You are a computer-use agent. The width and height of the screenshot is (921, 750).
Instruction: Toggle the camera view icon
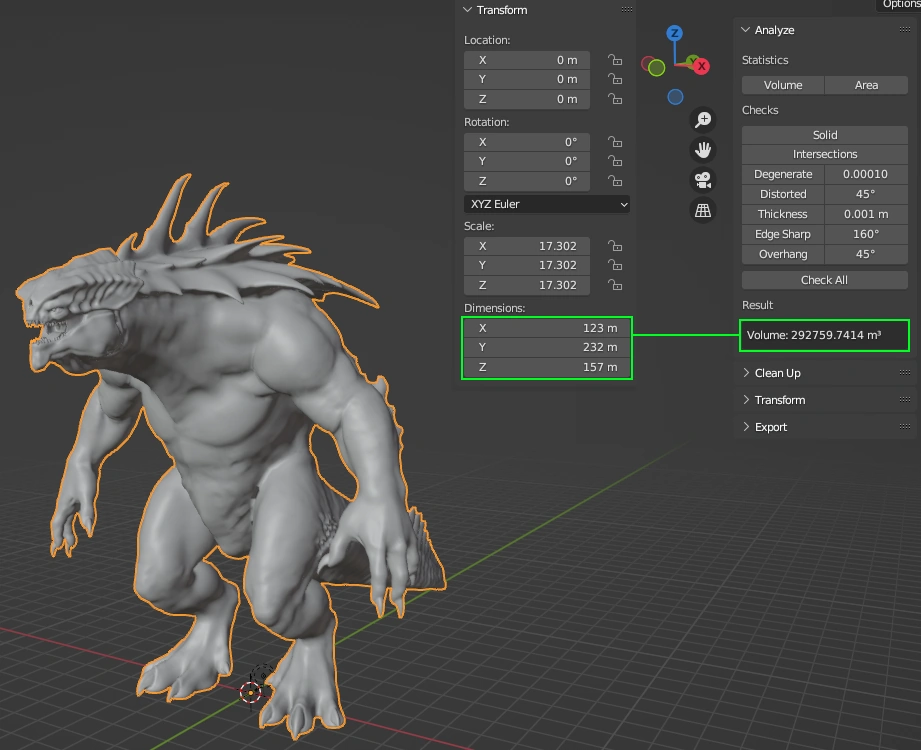pos(702,180)
